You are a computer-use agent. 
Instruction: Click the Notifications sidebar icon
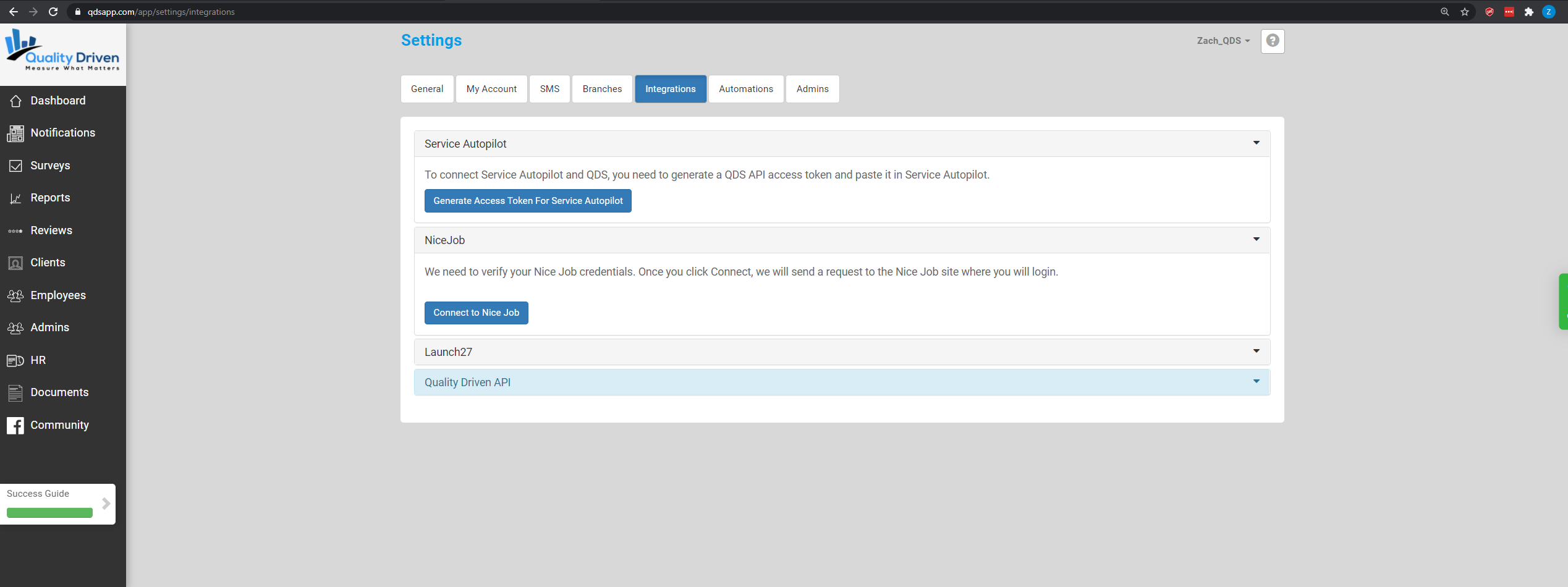15,133
